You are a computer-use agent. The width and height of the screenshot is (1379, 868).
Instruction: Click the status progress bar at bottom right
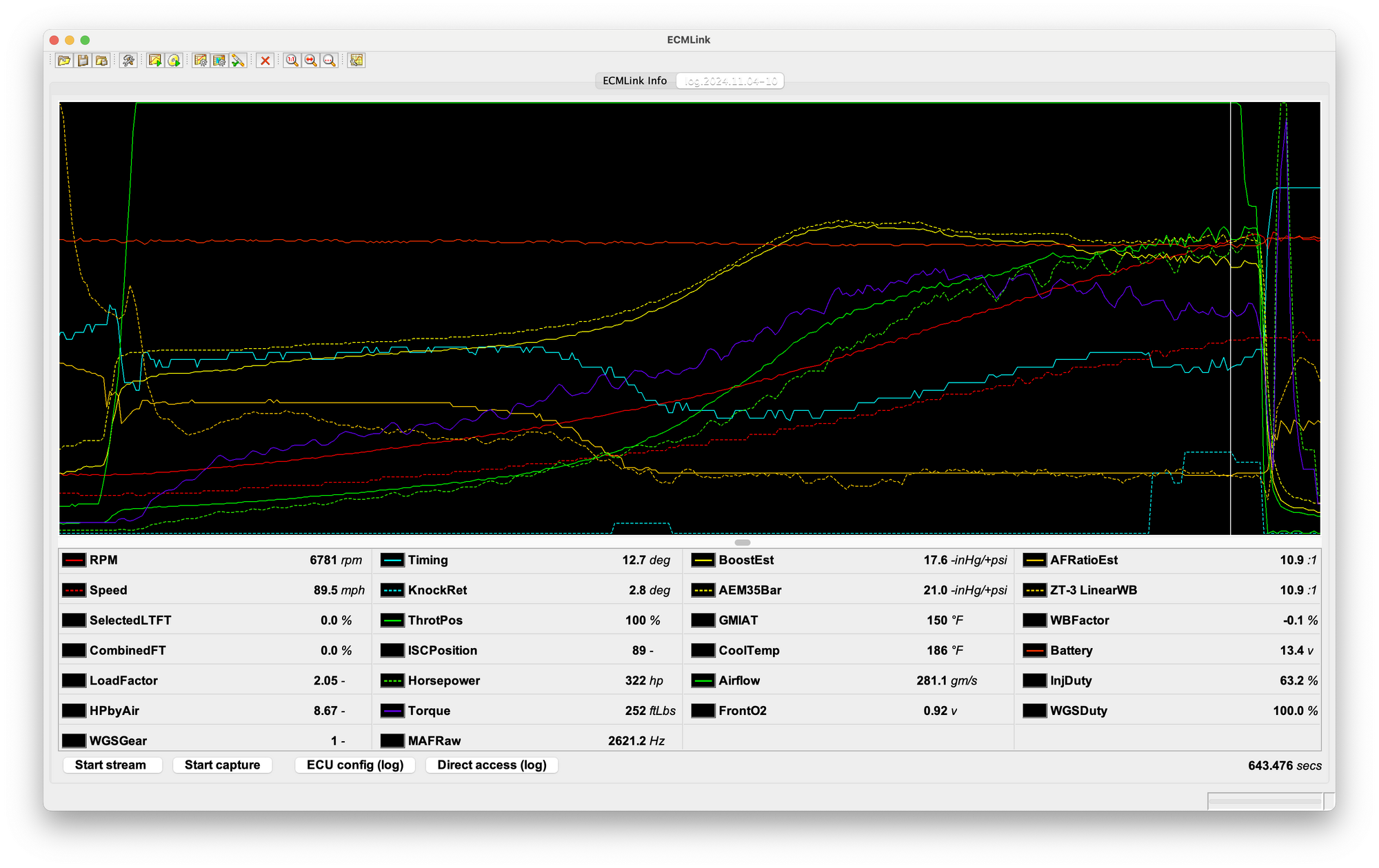1265,801
